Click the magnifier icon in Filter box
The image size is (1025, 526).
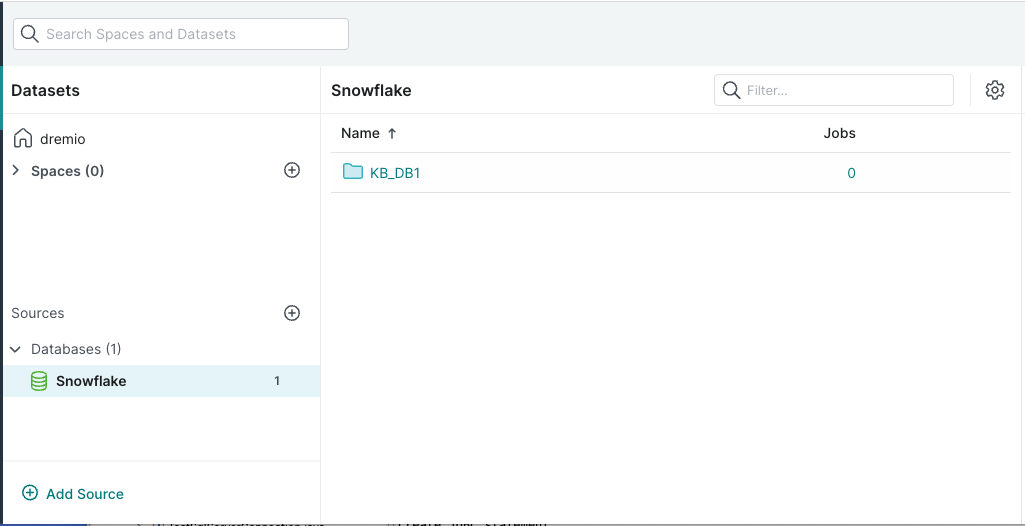[731, 90]
